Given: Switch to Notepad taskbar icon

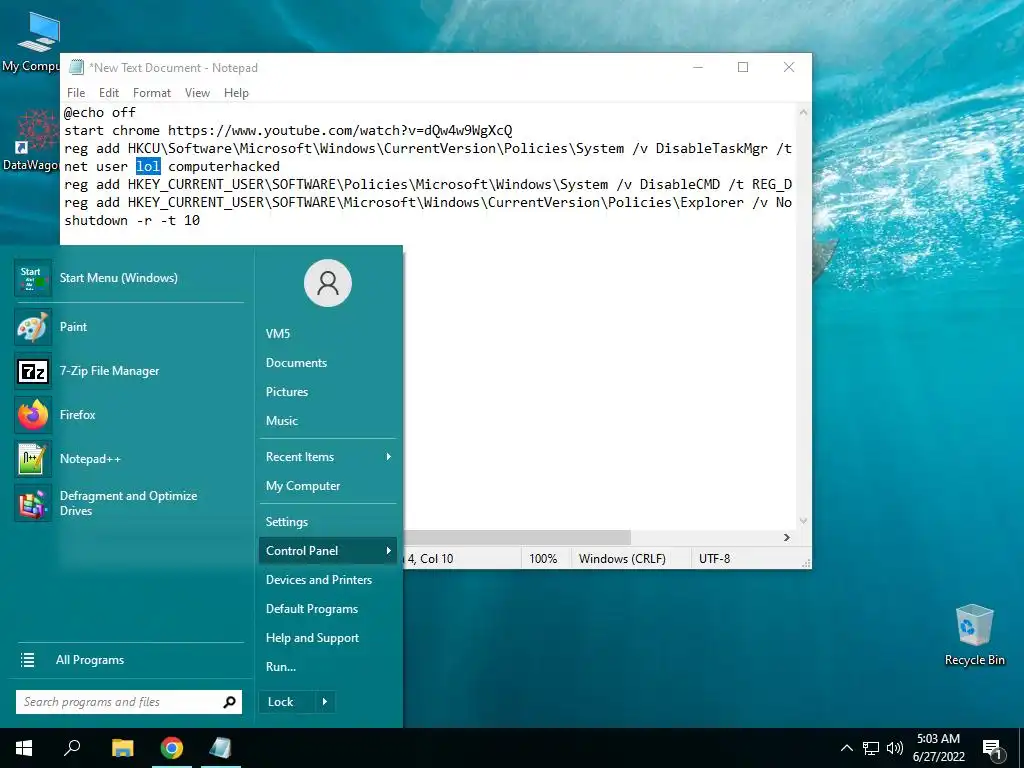Looking at the screenshot, I should pos(221,748).
